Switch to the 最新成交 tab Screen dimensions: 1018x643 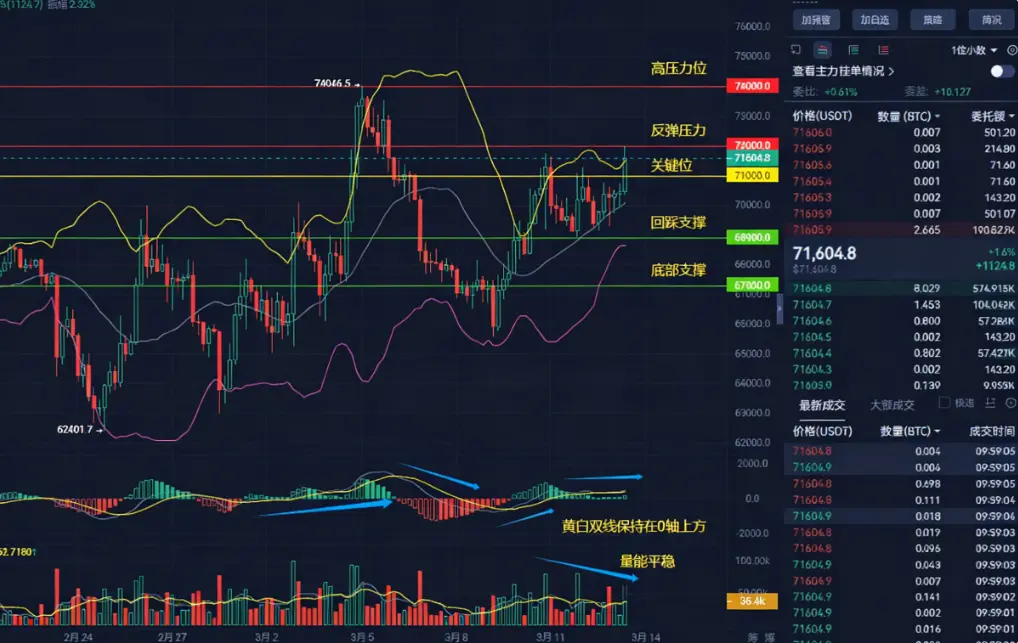[822, 405]
